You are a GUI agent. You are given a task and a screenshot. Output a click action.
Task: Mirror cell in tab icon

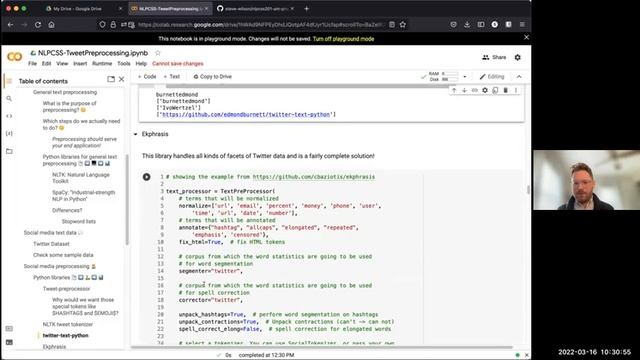pyautogui.click(x=495, y=90)
